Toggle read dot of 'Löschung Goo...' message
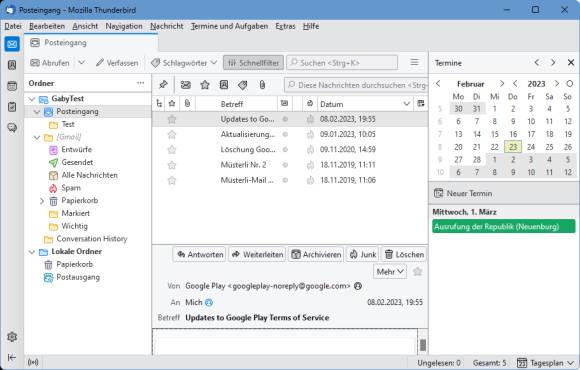Screen dimensions: 580x370 point(285,149)
